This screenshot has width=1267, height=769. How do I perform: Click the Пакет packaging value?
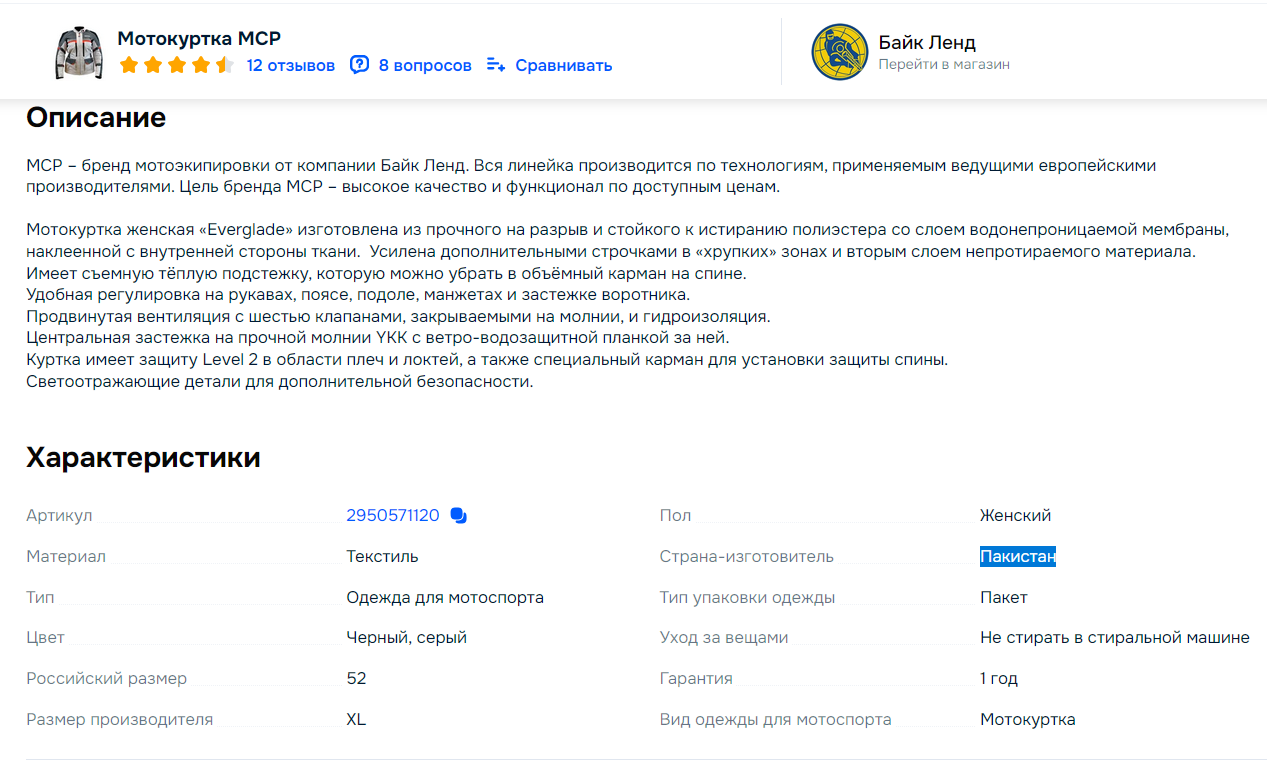(1003, 598)
